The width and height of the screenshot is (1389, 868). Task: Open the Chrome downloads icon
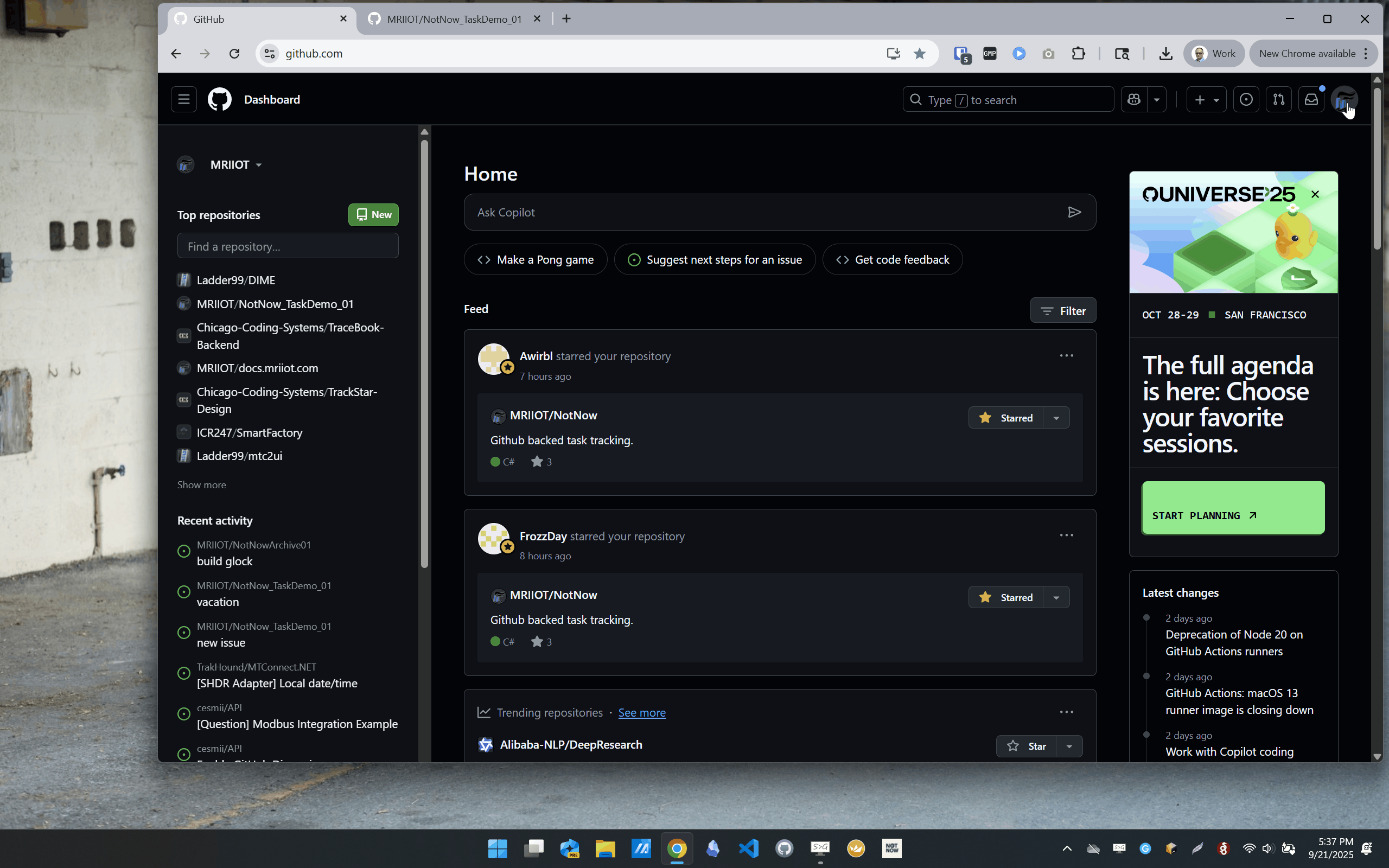[x=1165, y=53]
